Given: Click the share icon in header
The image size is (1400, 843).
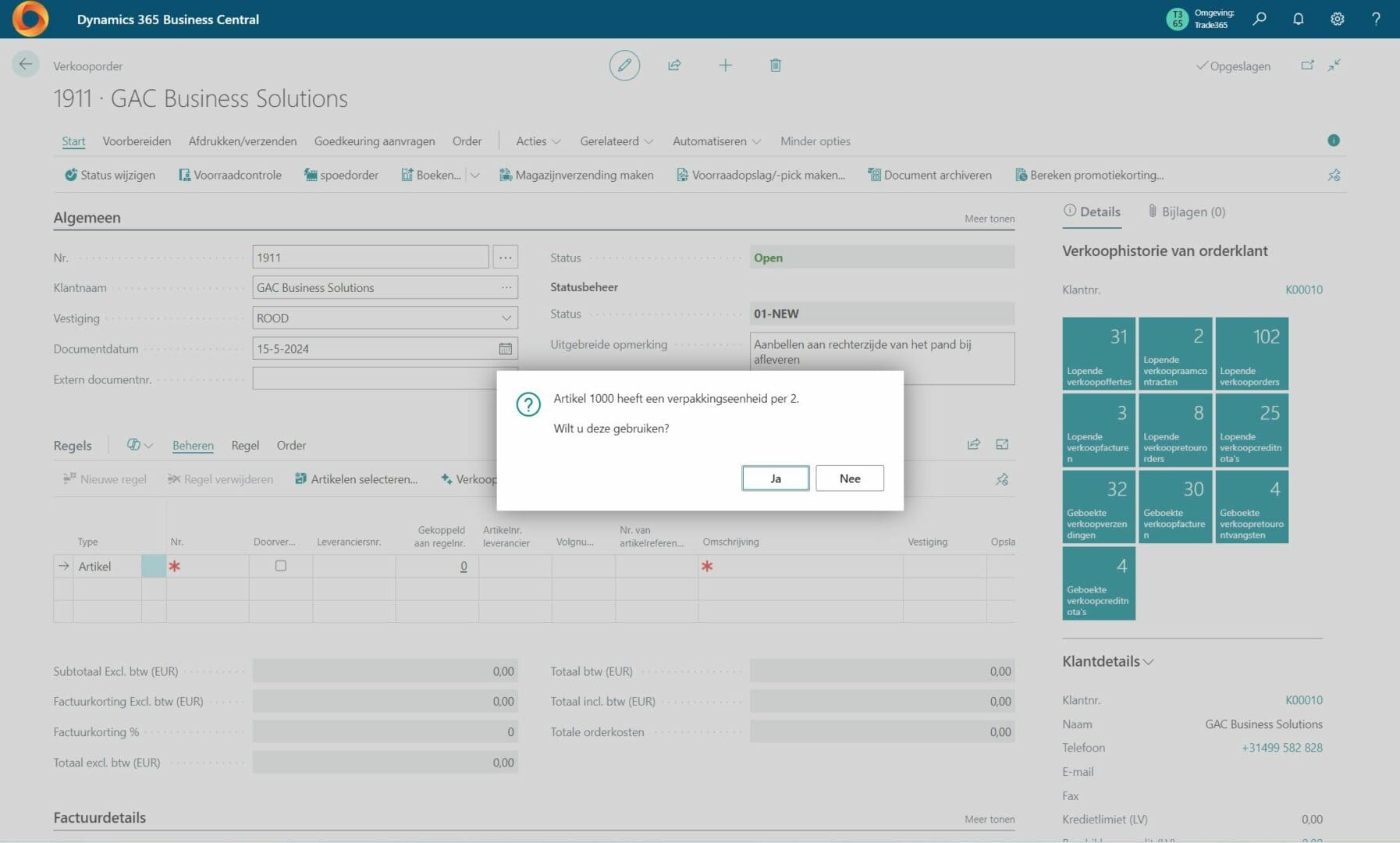Looking at the screenshot, I should 674,66.
